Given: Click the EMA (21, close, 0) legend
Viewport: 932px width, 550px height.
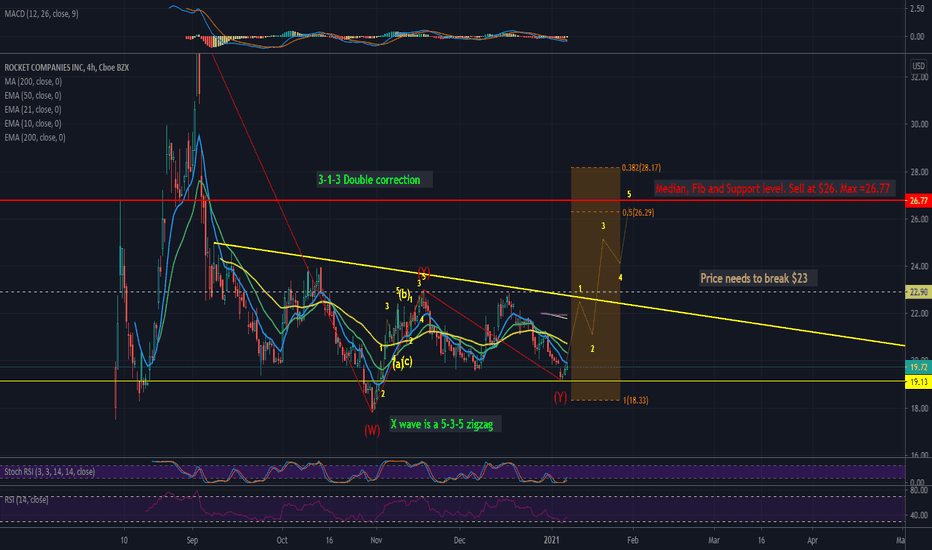Looking at the screenshot, I should click(x=33, y=109).
